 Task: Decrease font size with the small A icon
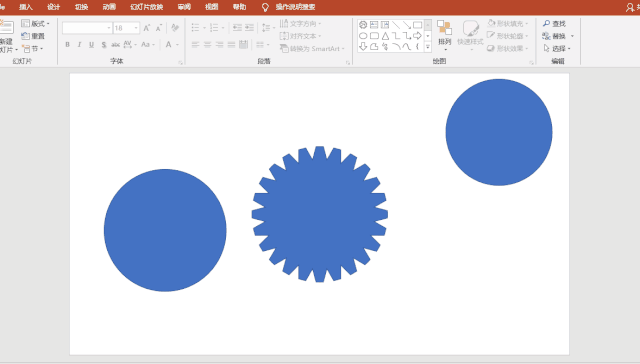tap(158, 28)
